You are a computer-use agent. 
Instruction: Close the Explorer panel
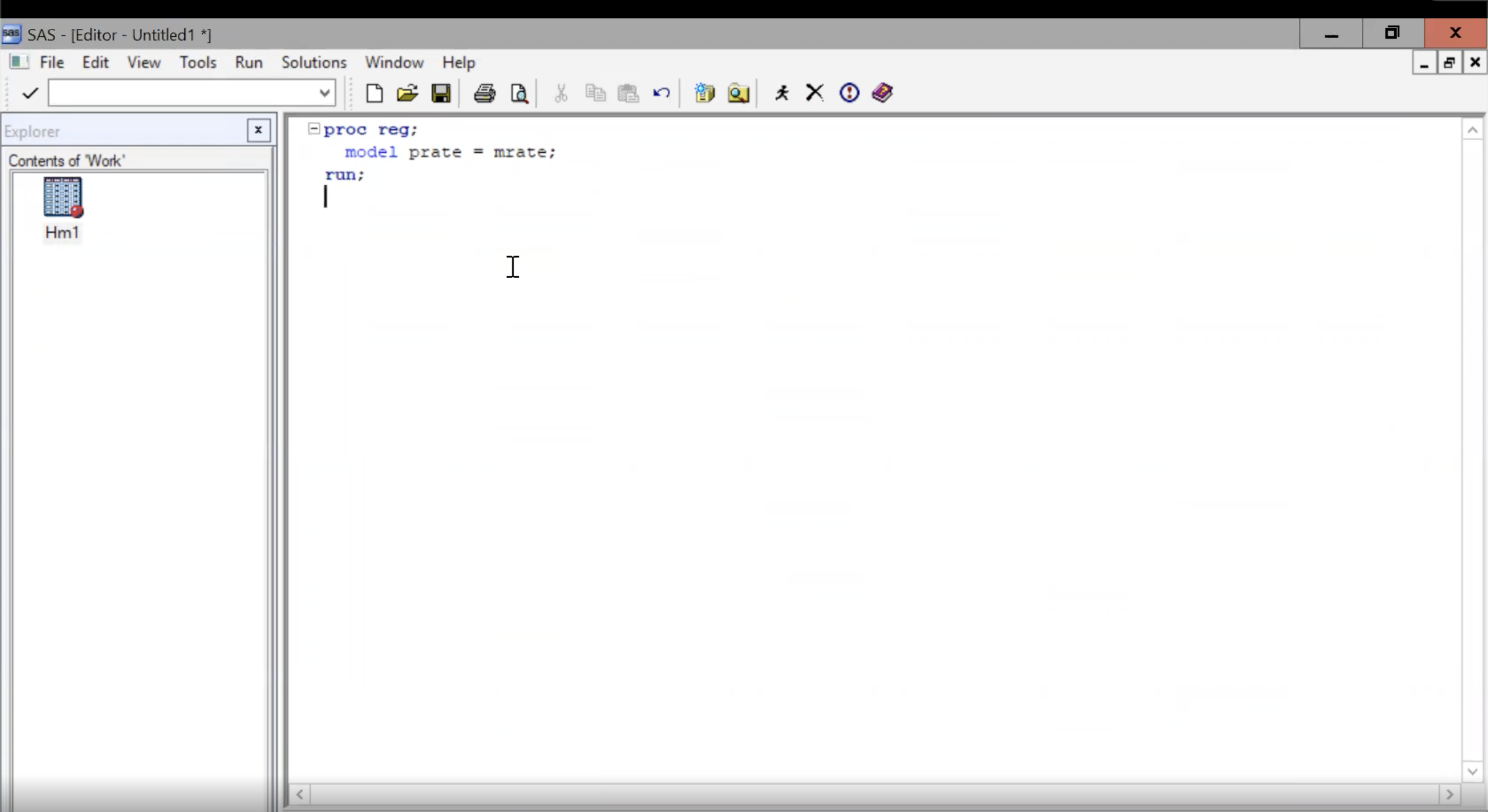(x=258, y=130)
